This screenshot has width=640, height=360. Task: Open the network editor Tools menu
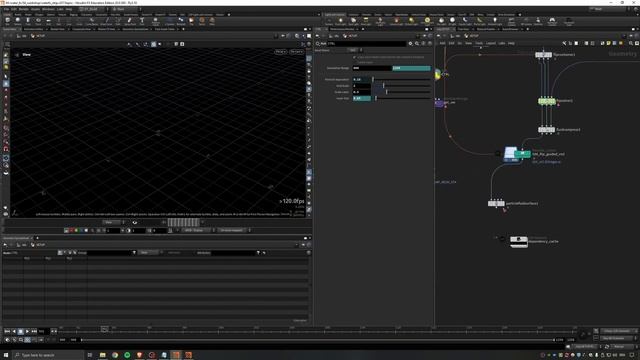[x=479, y=43]
